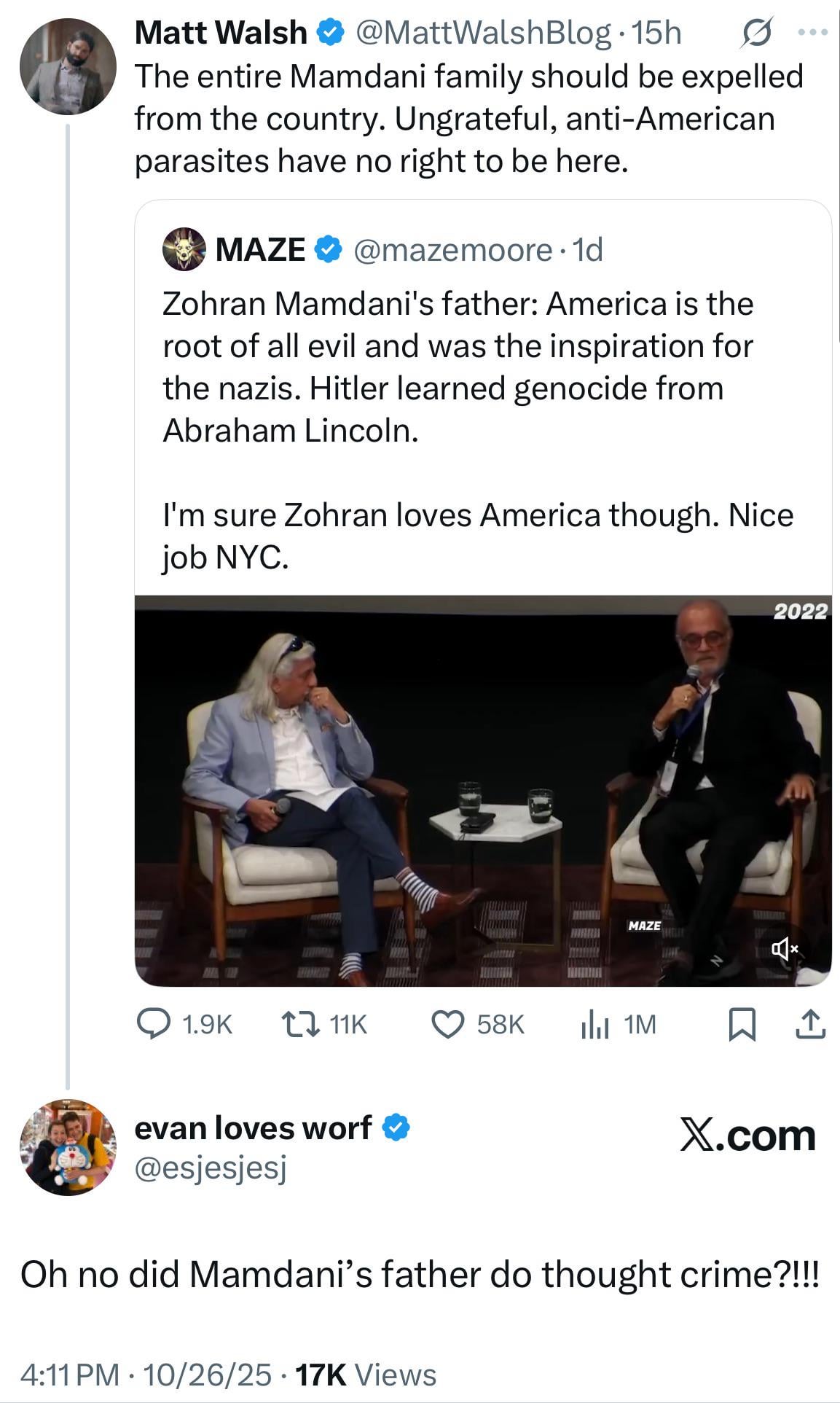
Task: Open the three-dot more options menu
Action: click(813, 33)
